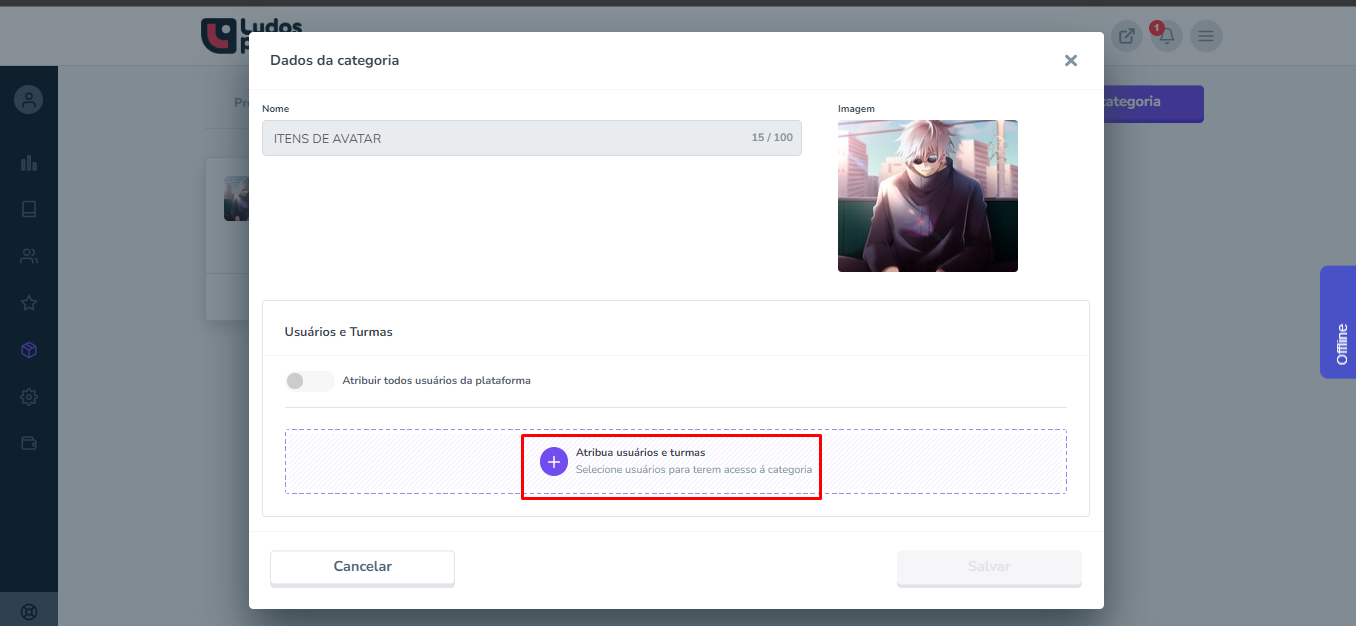Open the bar chart dashboard sidebar icon
The height and width of the screenshot is (626, 1356).
[29, 162]
